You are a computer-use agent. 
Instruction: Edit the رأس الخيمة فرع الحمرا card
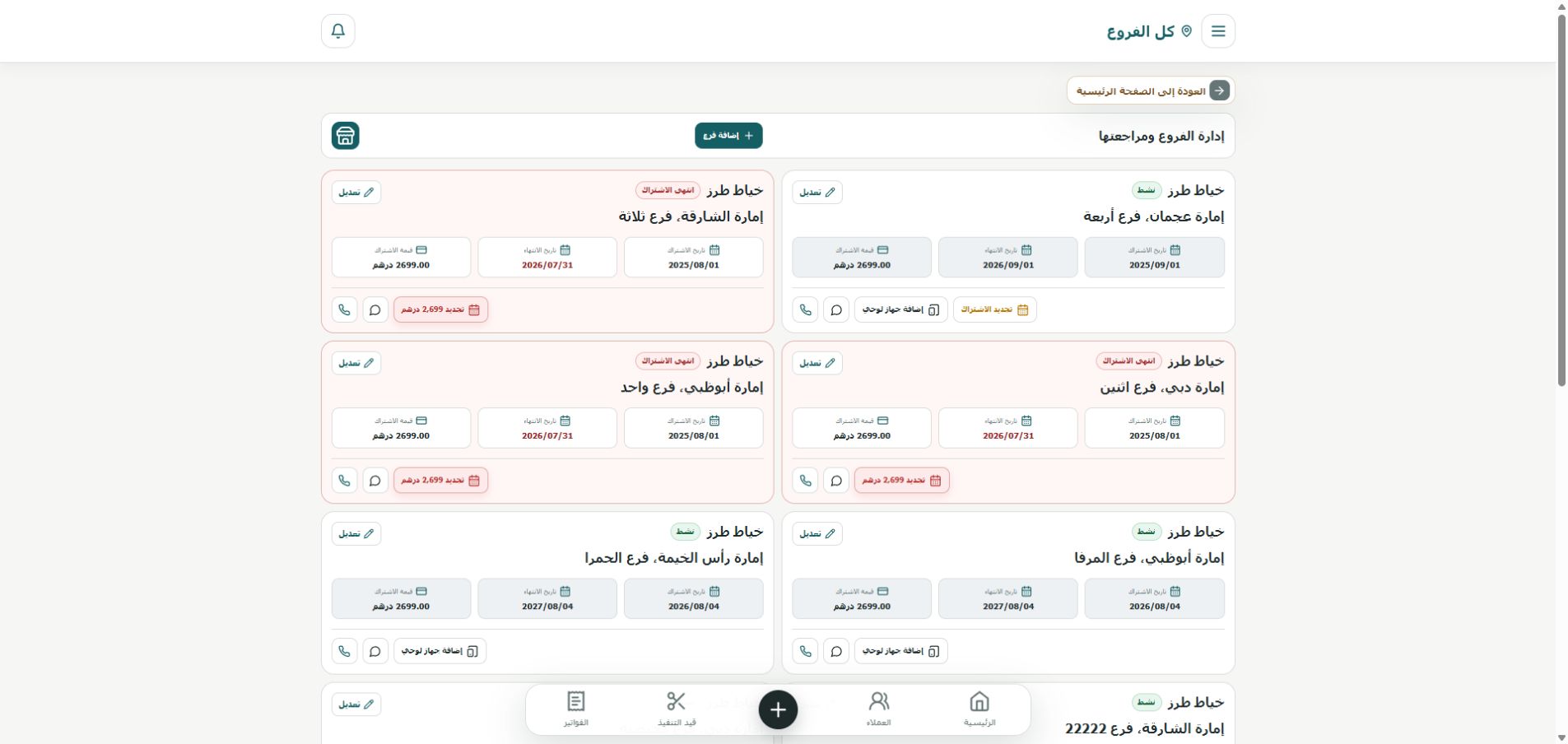tap(356, 533)
